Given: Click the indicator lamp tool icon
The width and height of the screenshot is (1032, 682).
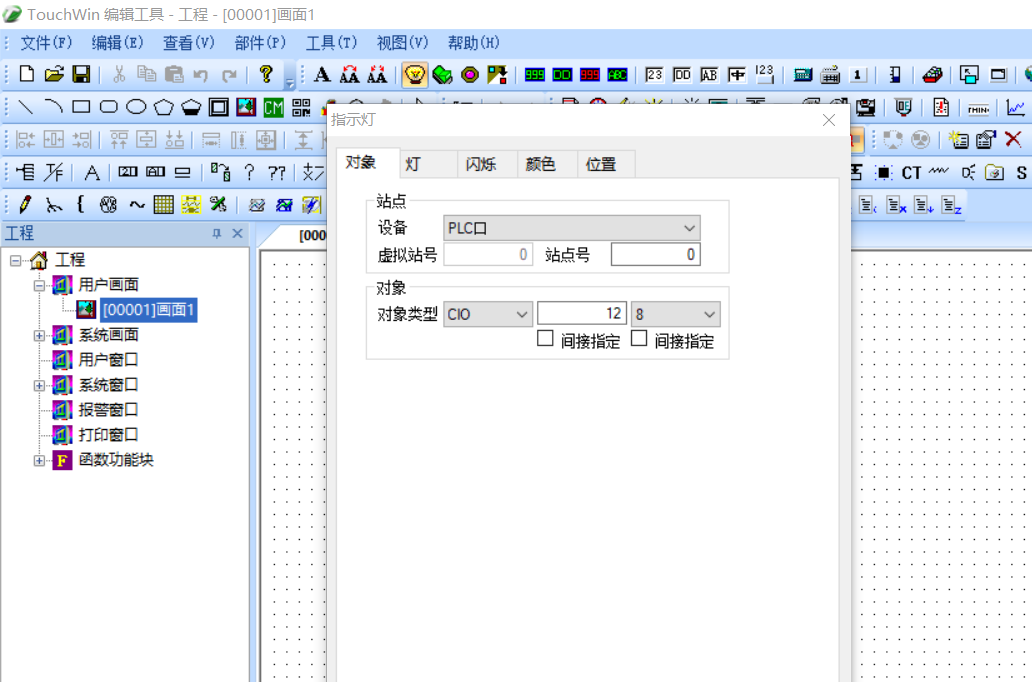Looking at the screenshot, I should 414,75.
